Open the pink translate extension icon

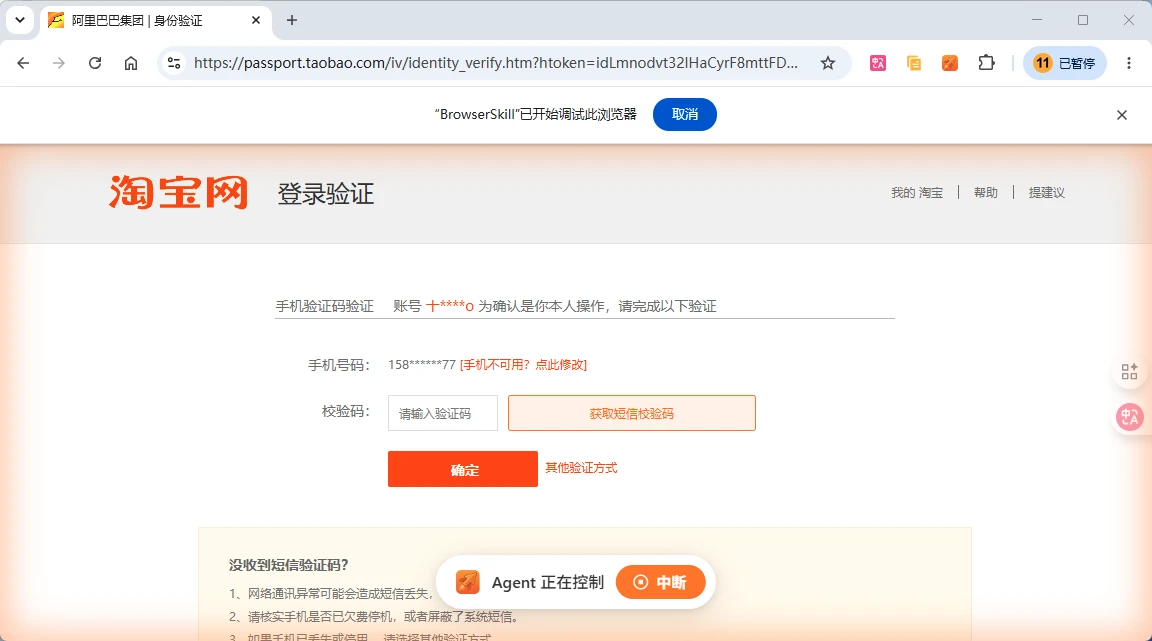tap(878, 63)
